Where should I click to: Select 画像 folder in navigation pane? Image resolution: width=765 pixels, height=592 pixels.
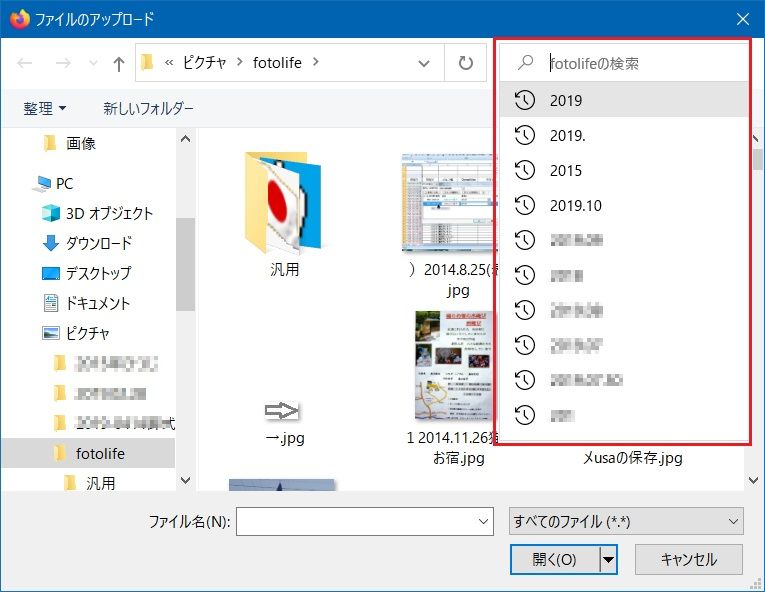coord(81,143)
